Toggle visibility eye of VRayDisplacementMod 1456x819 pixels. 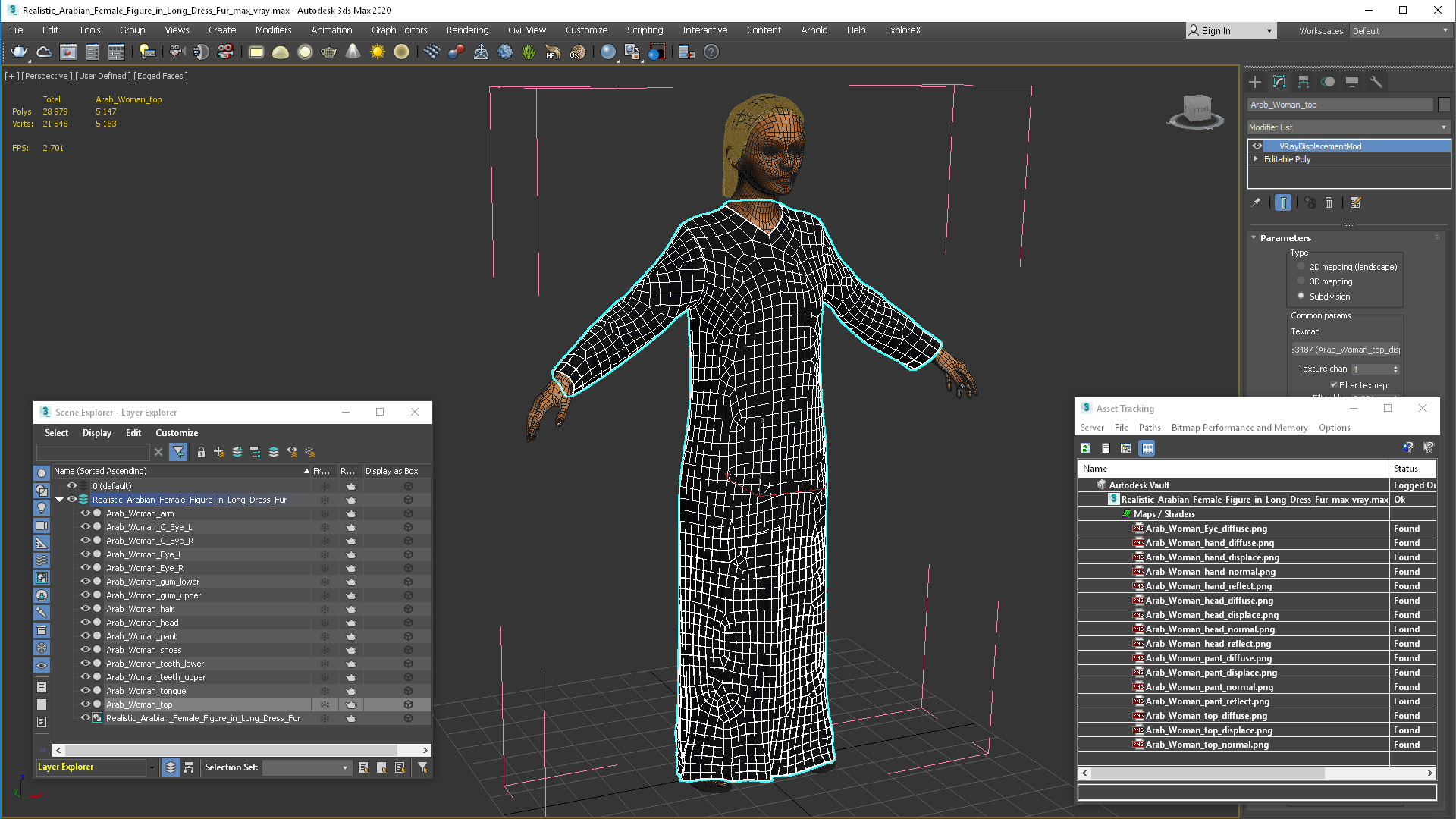(x=1257, y=146)
